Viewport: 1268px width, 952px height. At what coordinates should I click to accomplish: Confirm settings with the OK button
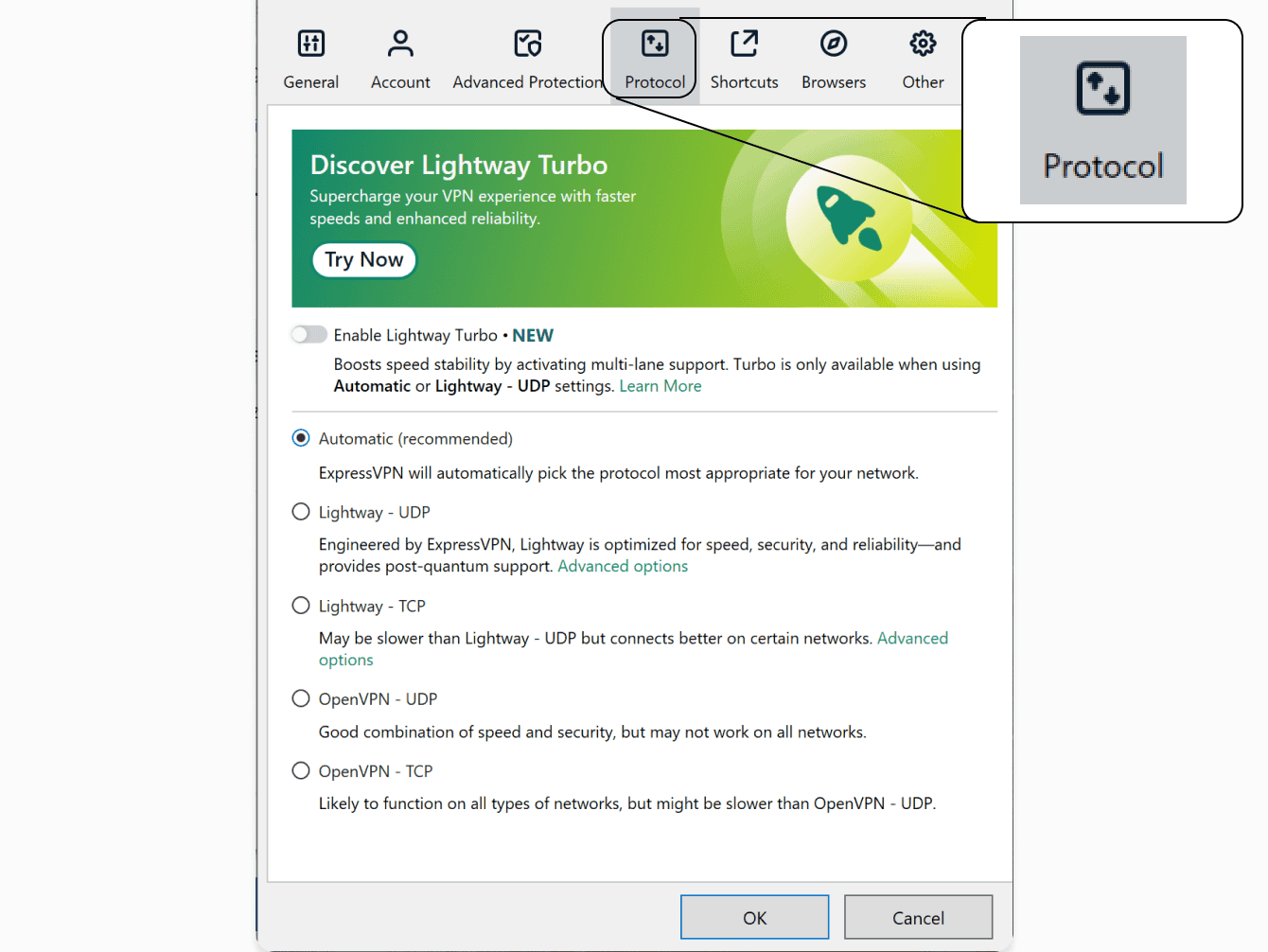point(755,917)
